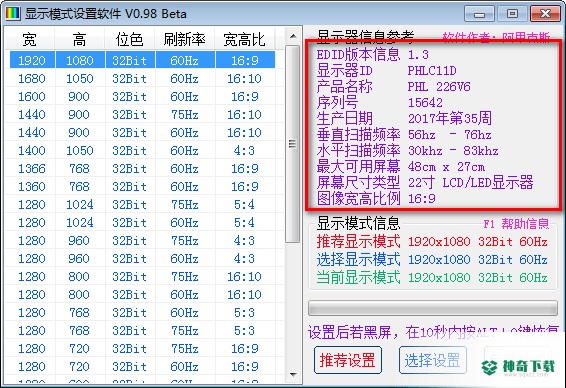Sort list by 高 column header
Screen dimensions: 566x388
click(x=80, y=40)
